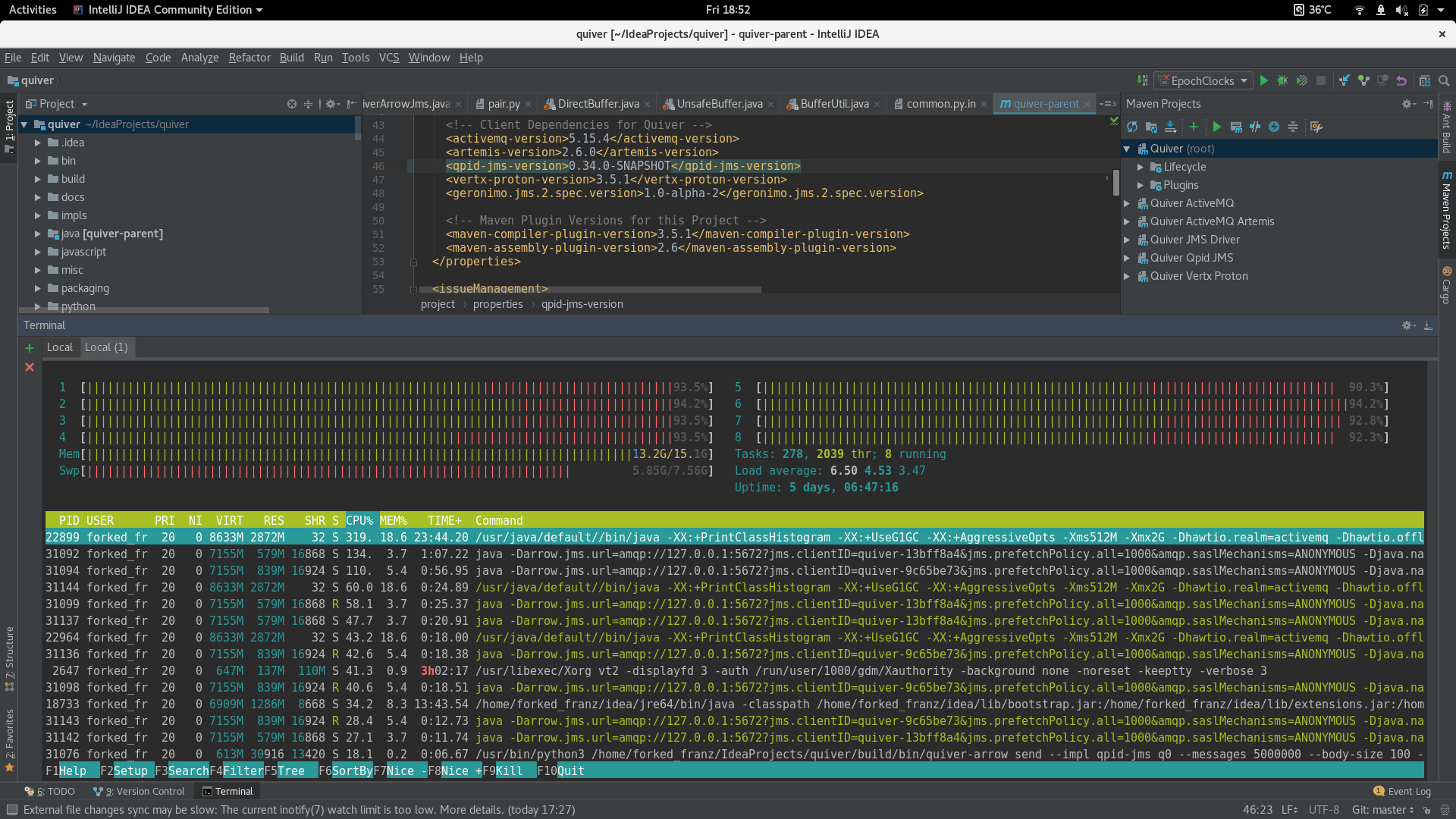Run Maven build from Maven toolbar
Viewport: 1456px width, 819px height.
click(1217, 127)
